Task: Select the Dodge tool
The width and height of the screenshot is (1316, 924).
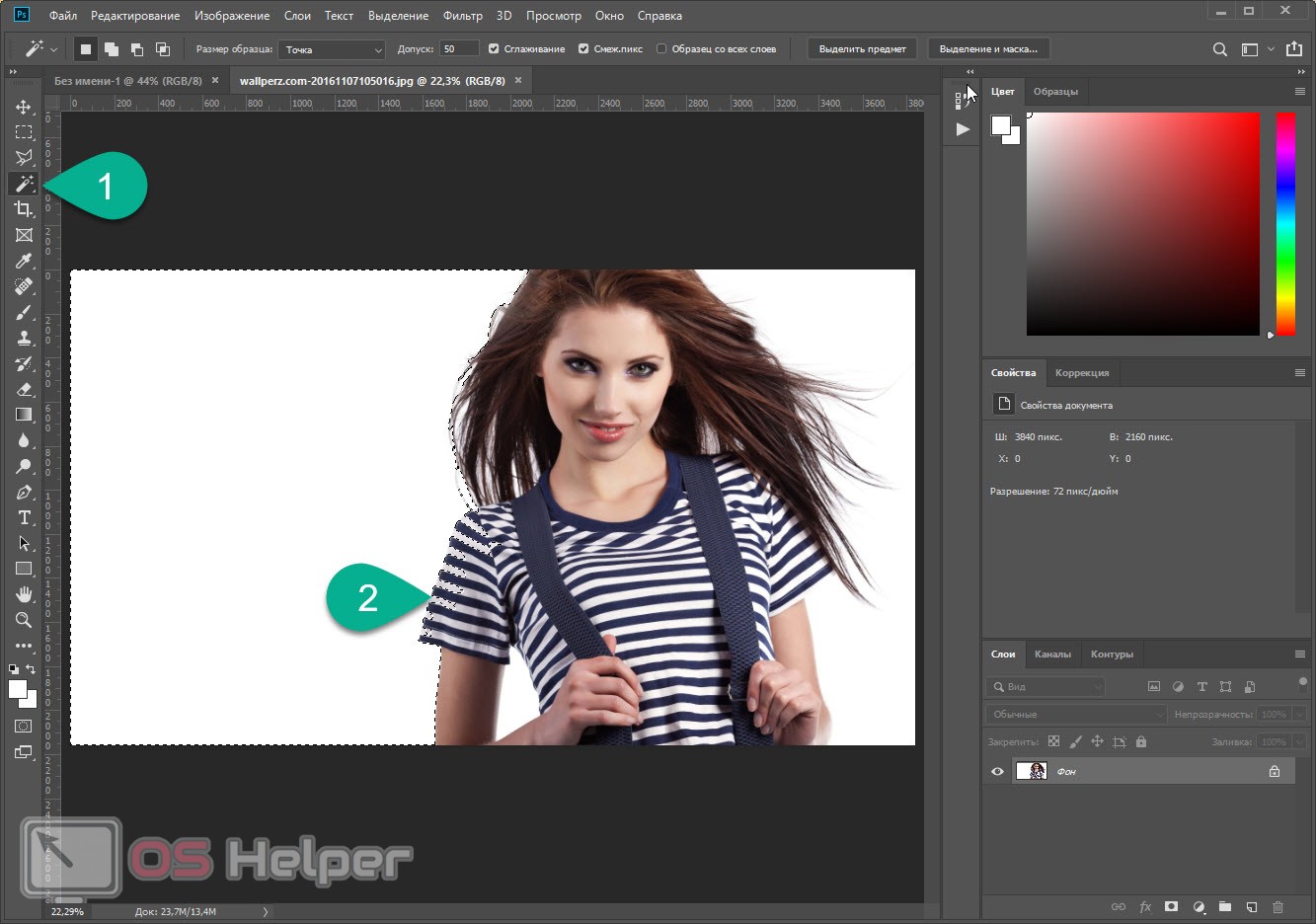Action: tap(24, 466)
